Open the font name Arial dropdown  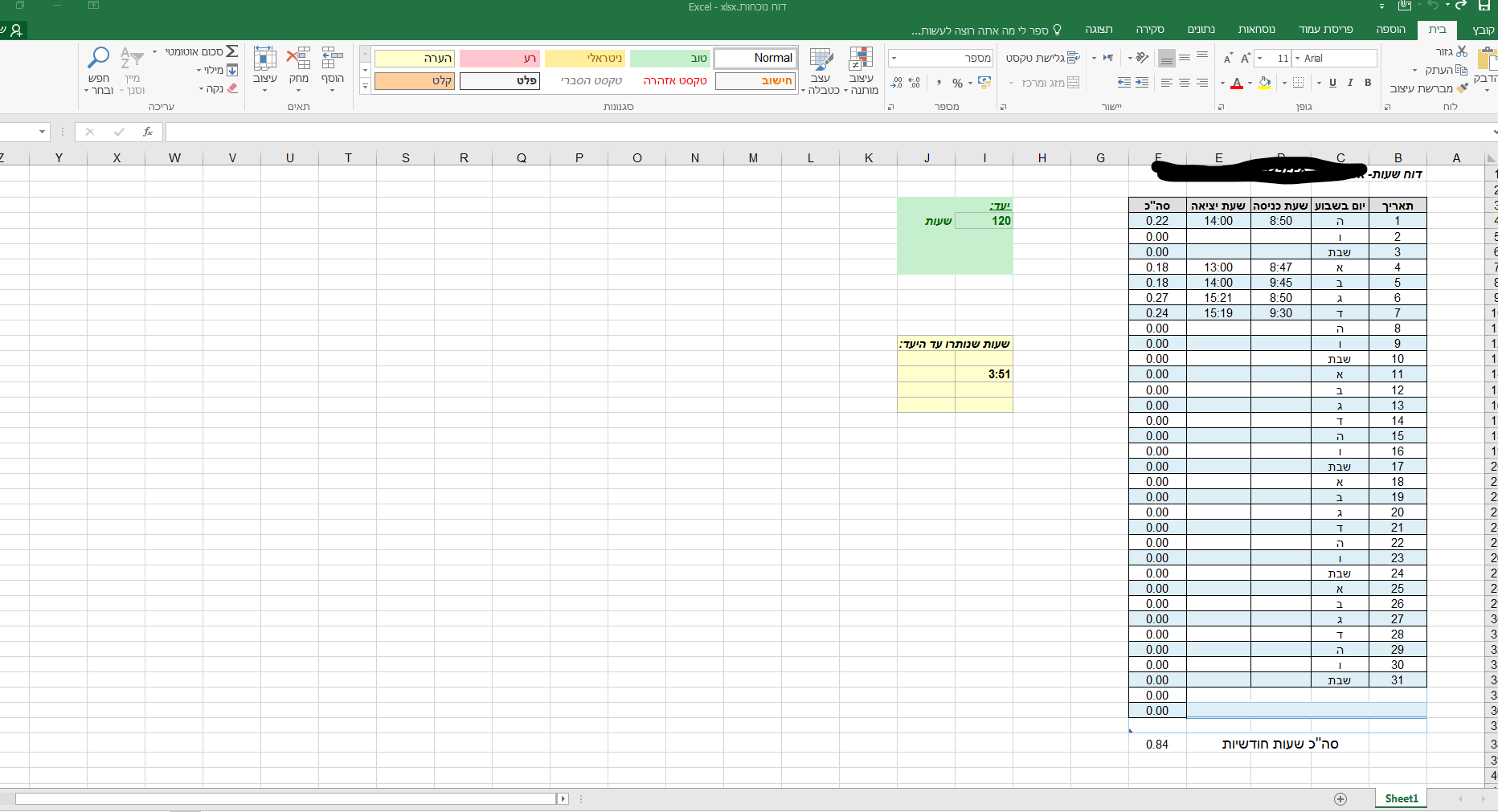point(1297,58)
